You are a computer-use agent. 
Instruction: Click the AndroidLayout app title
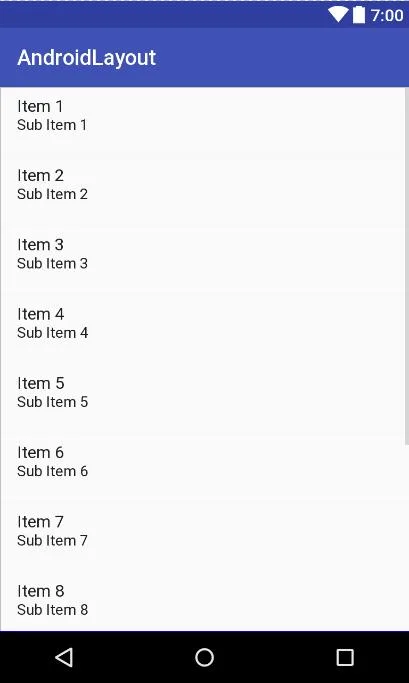click(87, 58)
